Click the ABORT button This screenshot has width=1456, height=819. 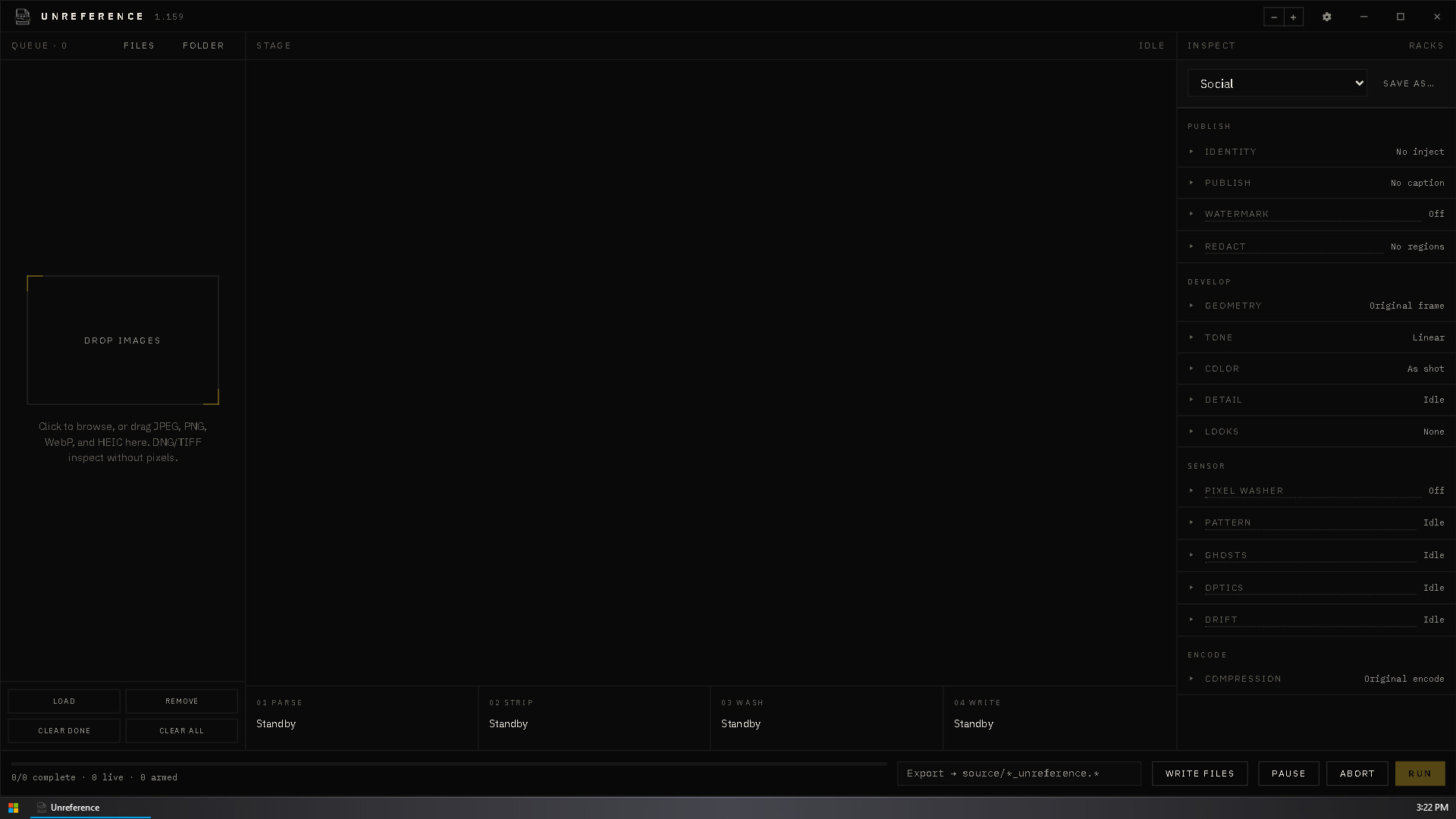(x=1357, y=773)
